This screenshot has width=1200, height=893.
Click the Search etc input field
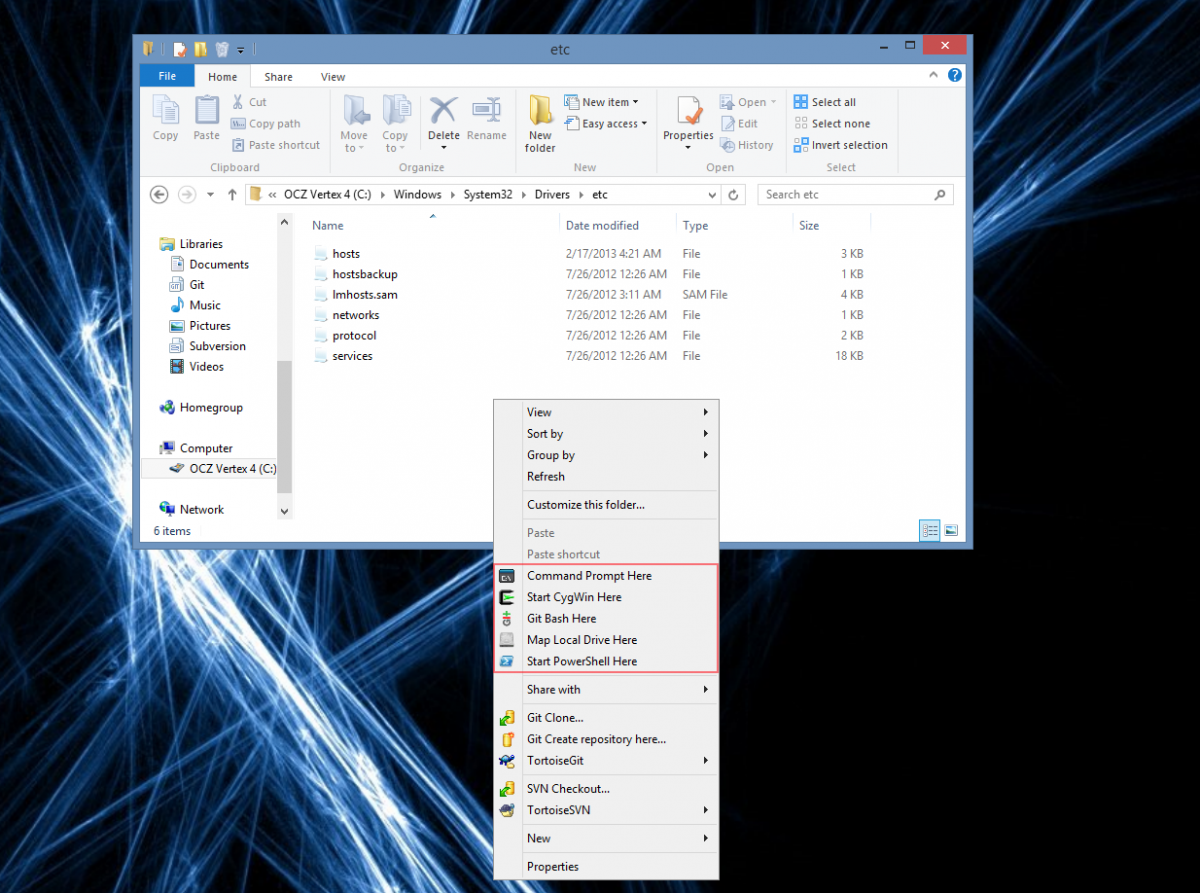pos(855,195)
